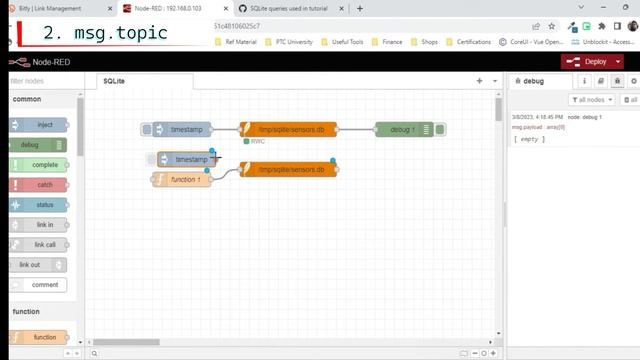Select the catch node in palette
This screenshot has width=640, height=360.
point(39,185)
